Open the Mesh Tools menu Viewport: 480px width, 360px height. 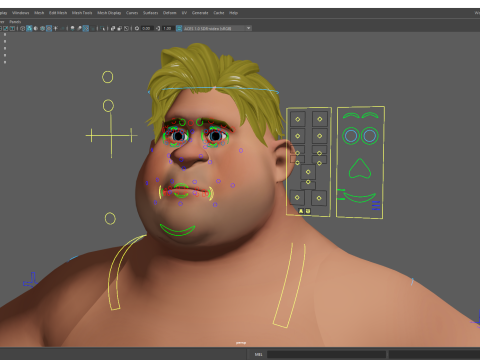pyautogui.click(x=82, y=13)
